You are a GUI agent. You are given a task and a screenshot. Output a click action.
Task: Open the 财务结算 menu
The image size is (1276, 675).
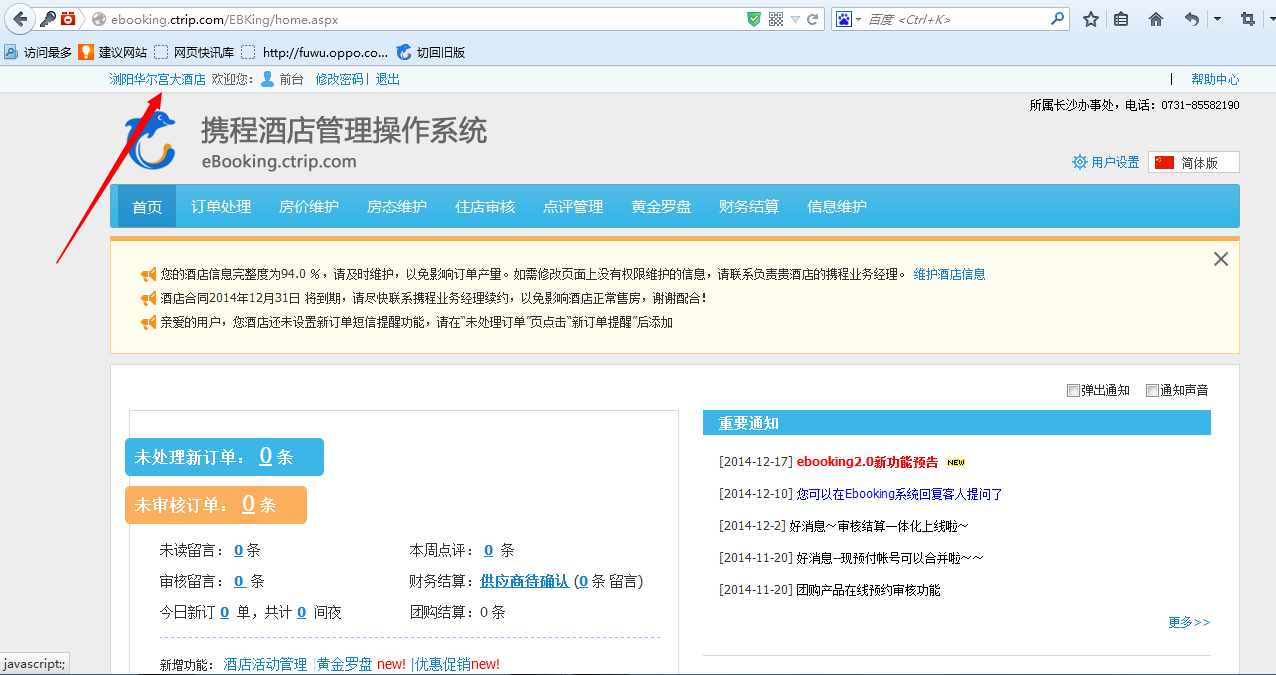(x=749, y=206)
